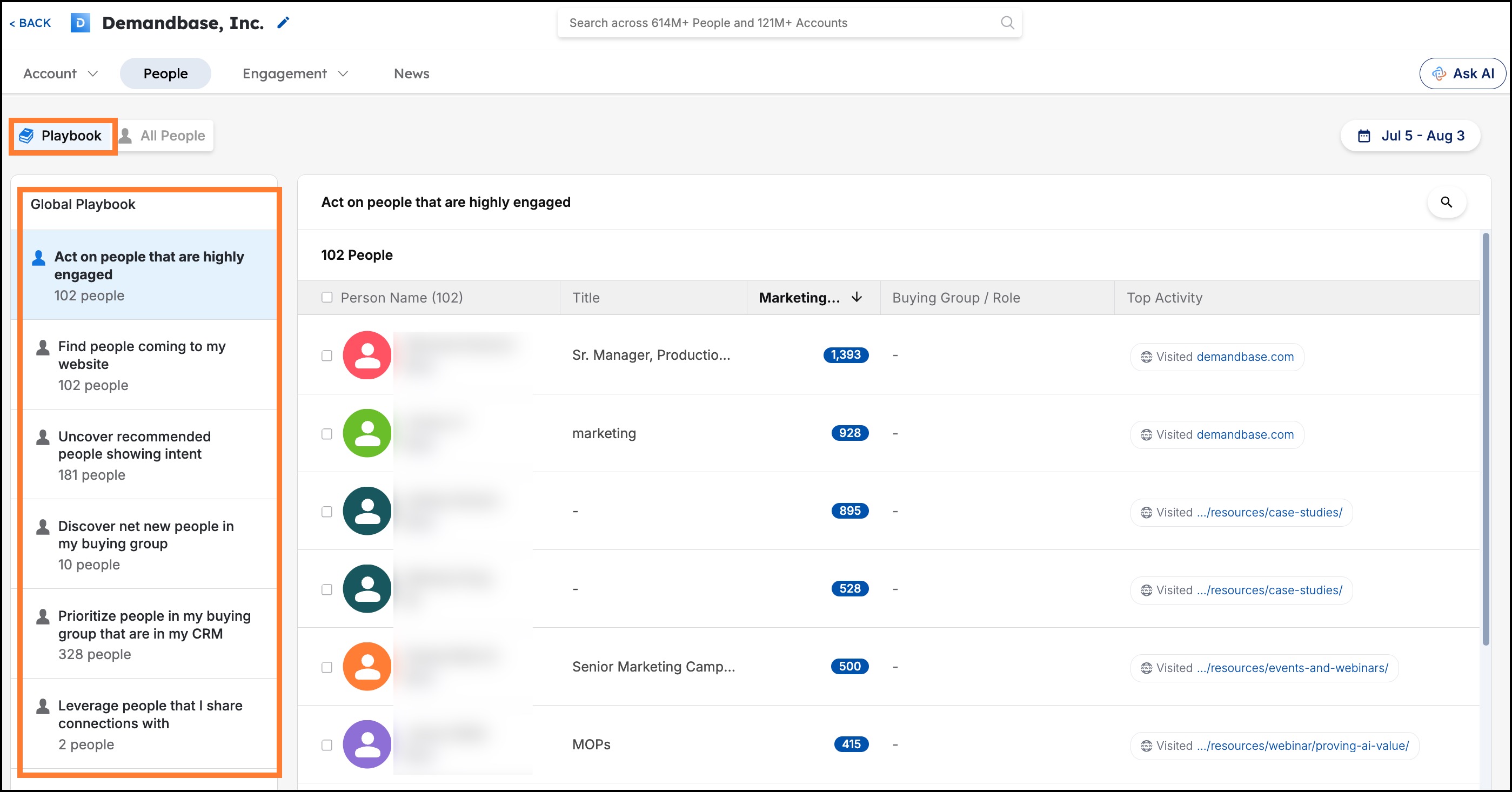This screenshot has width=1512, height=792.
Task: Click the sort arrow on the Marketing column
Action: pyautogui.click(x=857, y=298)
